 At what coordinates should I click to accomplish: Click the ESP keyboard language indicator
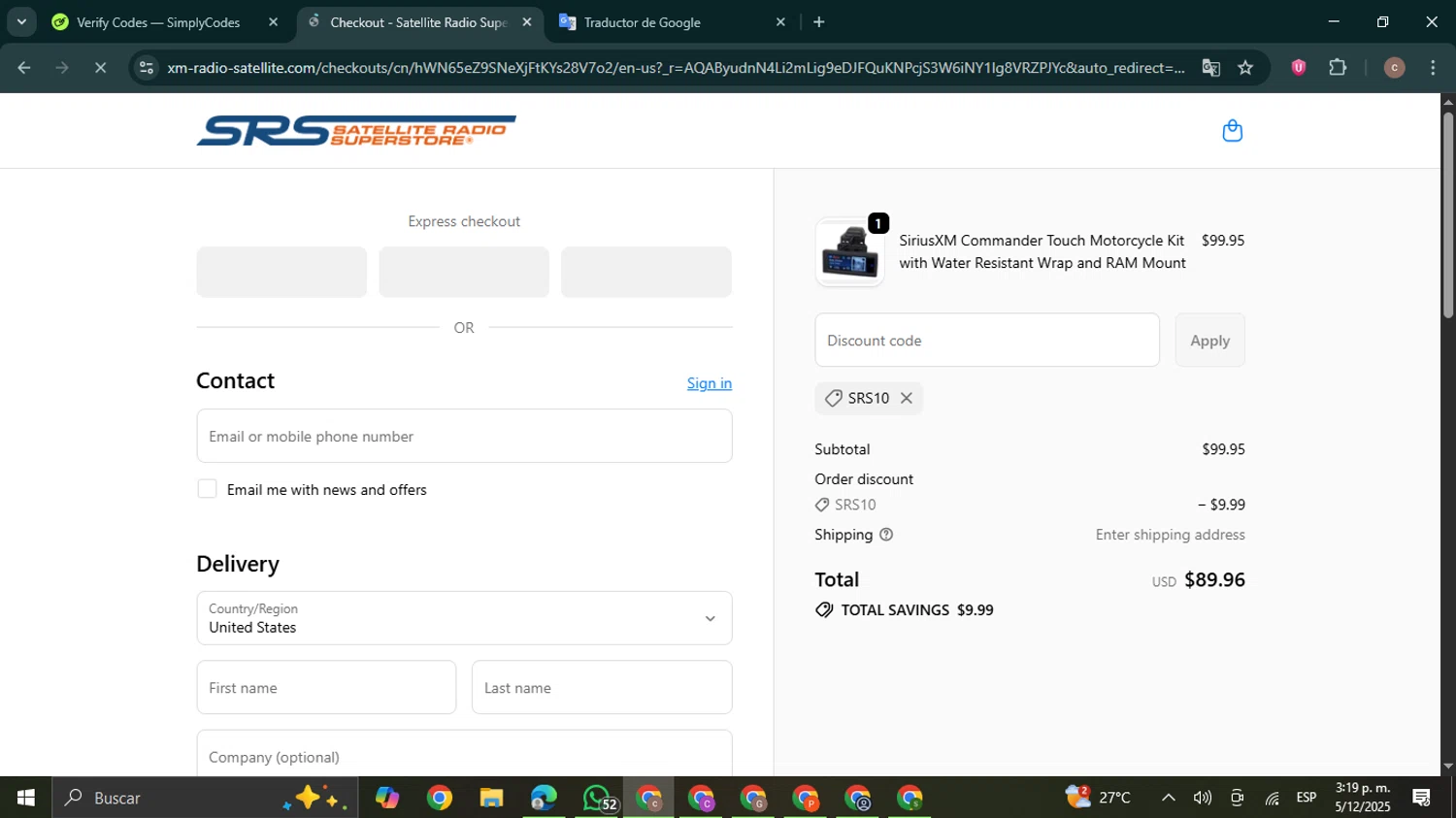[1307, 798]
